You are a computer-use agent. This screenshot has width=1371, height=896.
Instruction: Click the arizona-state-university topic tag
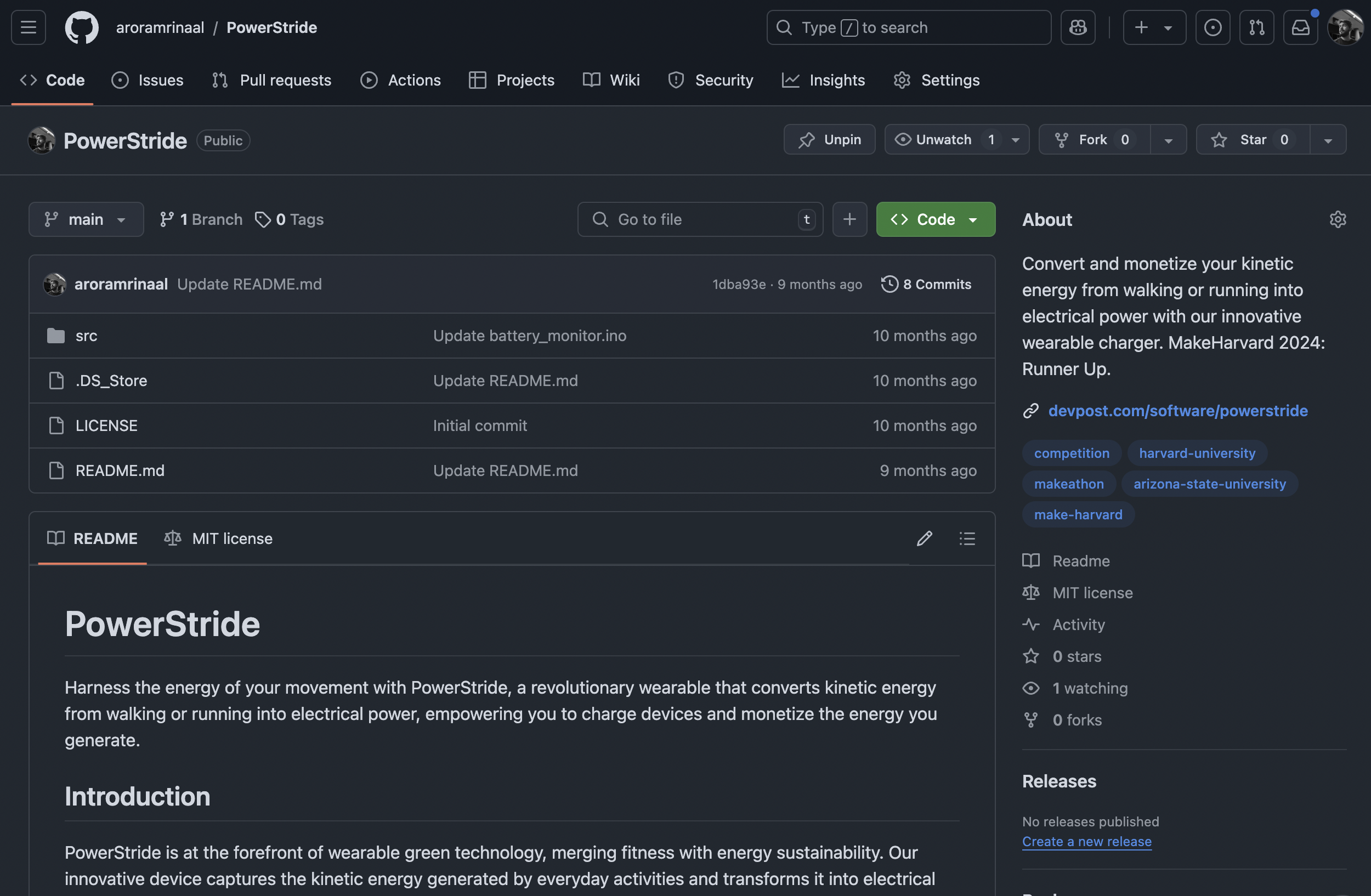click(1210, 484)
